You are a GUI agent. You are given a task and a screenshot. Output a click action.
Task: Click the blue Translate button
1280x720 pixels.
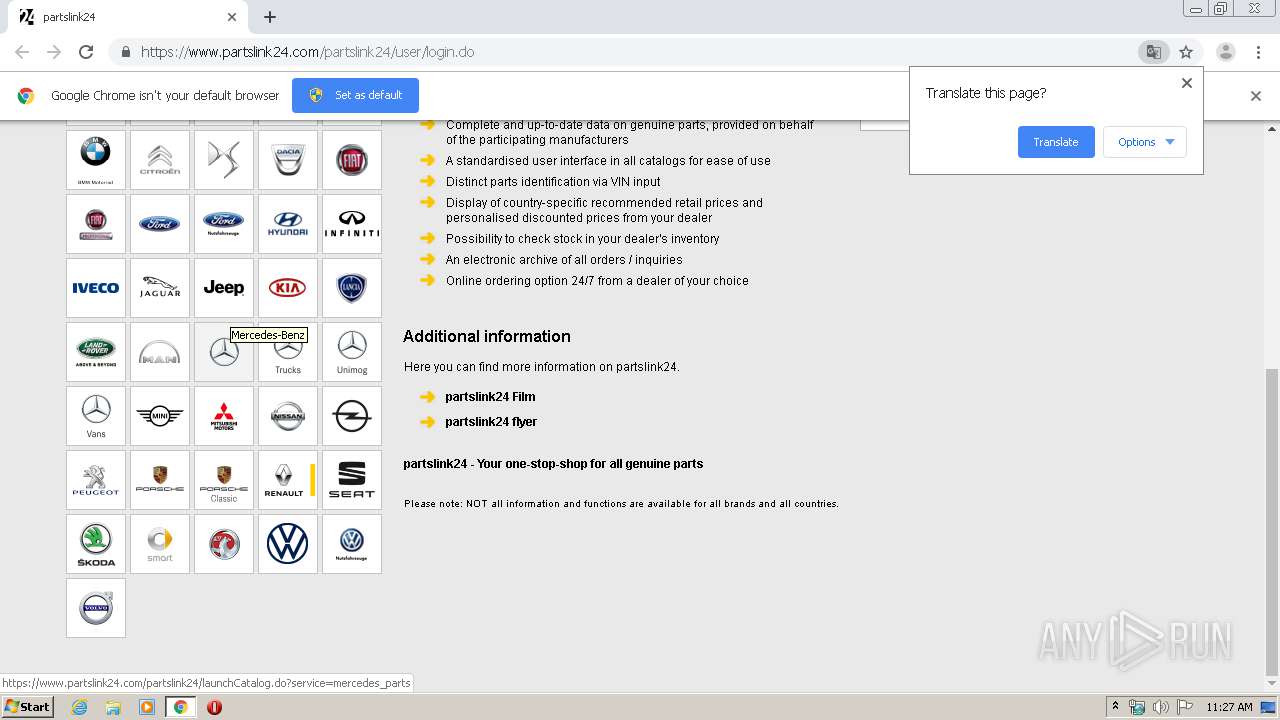point(1056,142)
